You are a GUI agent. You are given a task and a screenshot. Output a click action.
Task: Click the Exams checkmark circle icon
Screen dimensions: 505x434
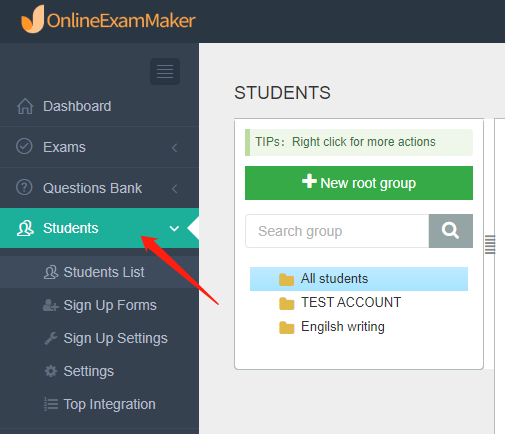point(24,146)
